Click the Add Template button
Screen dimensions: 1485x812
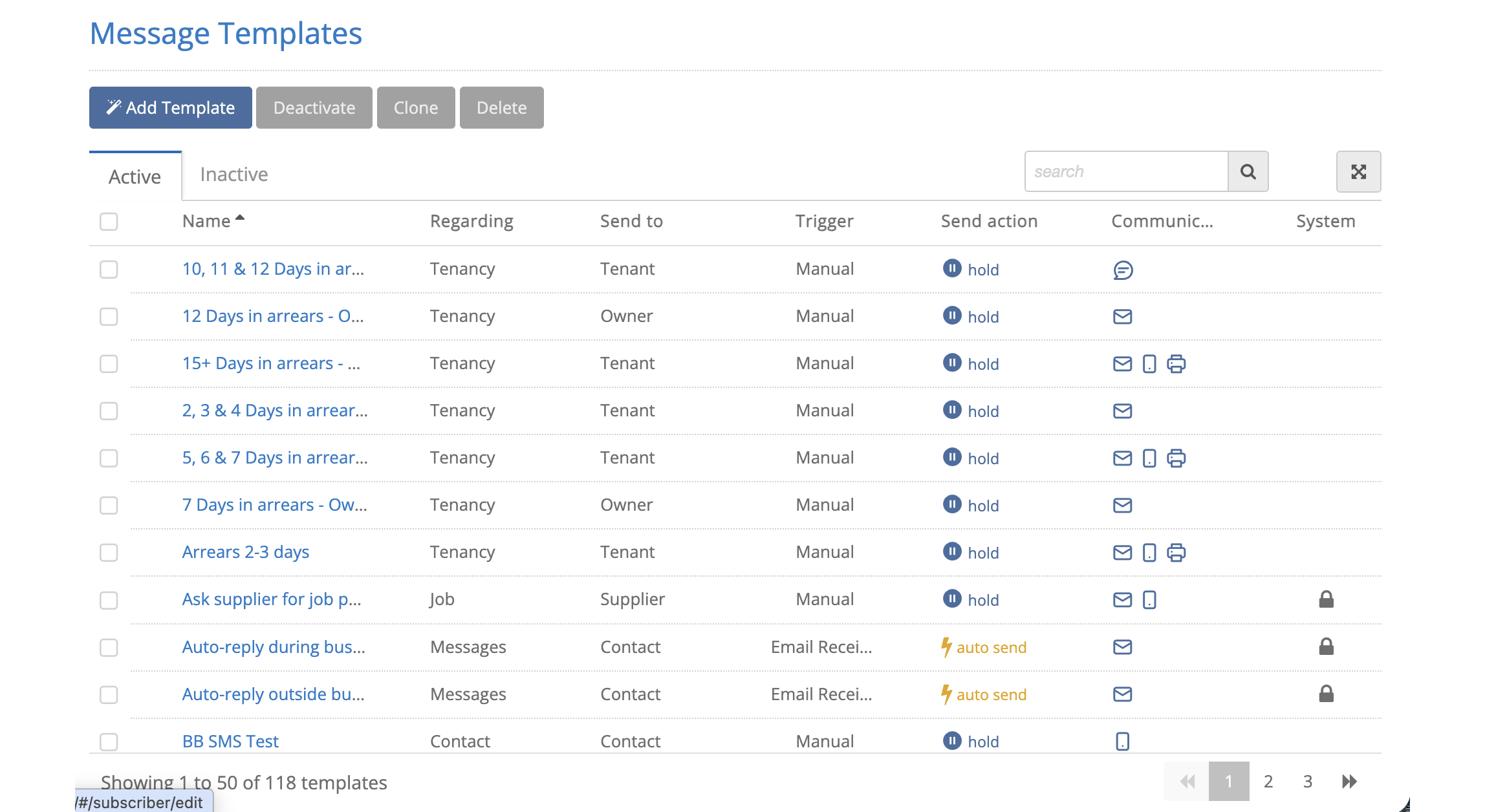[171, 107]
